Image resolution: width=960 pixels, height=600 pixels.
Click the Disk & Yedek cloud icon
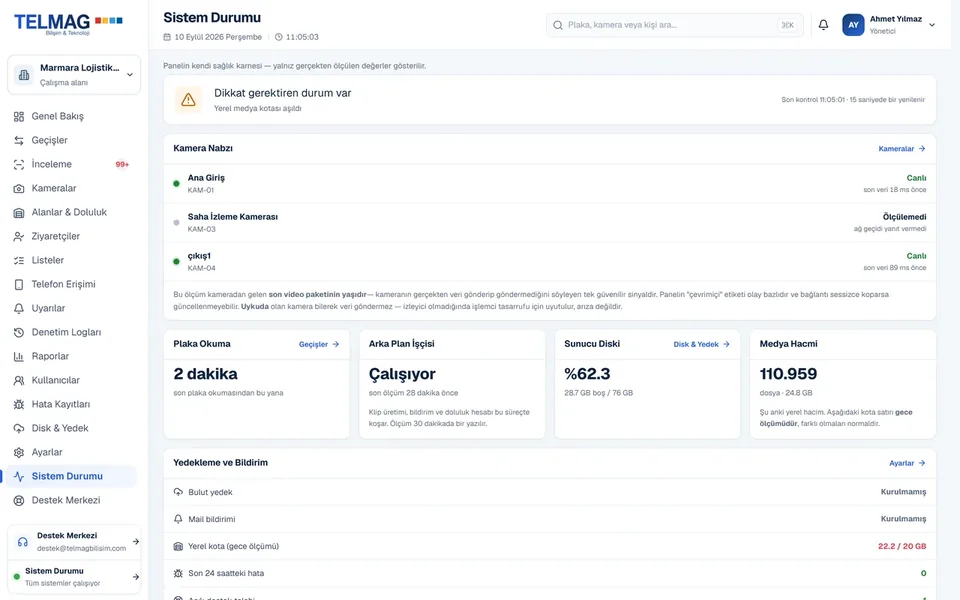click(19, 429)
